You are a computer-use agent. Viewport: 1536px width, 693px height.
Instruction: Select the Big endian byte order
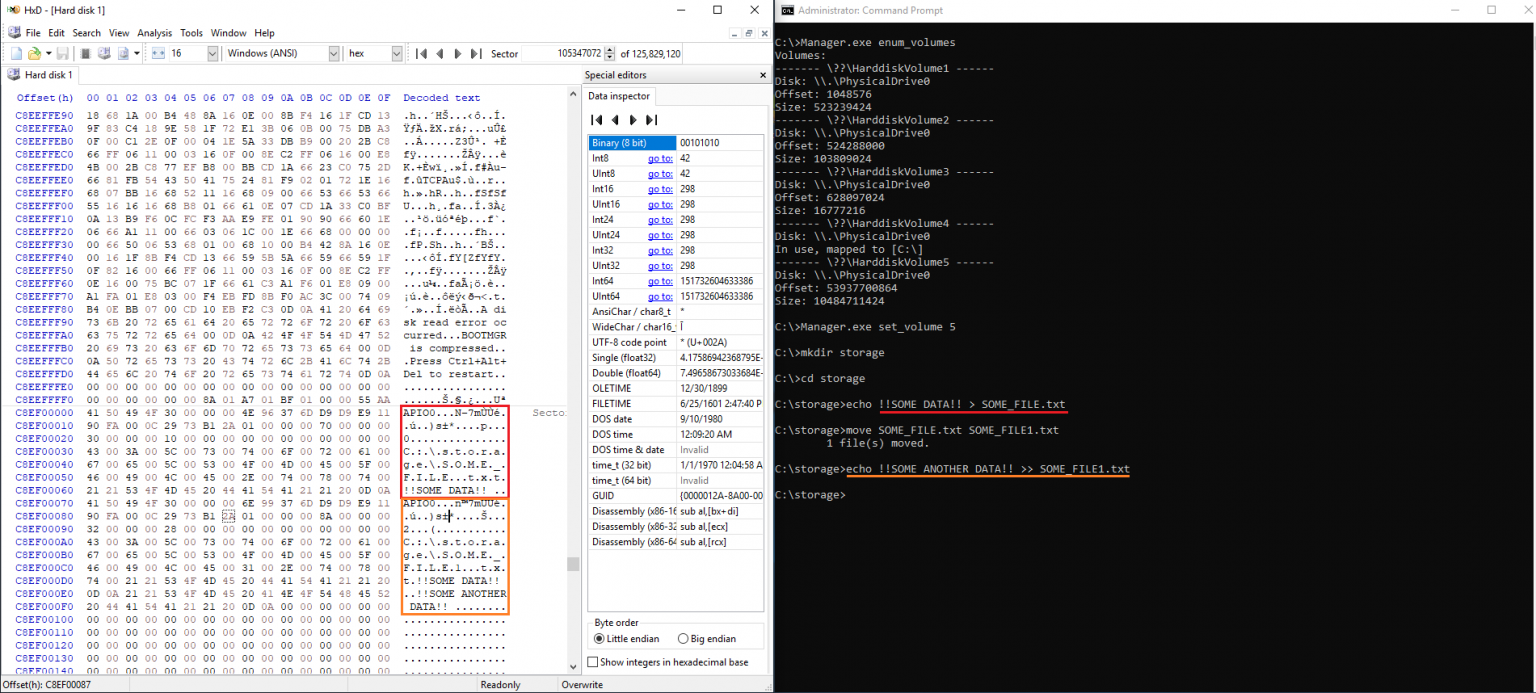point(682,638)
